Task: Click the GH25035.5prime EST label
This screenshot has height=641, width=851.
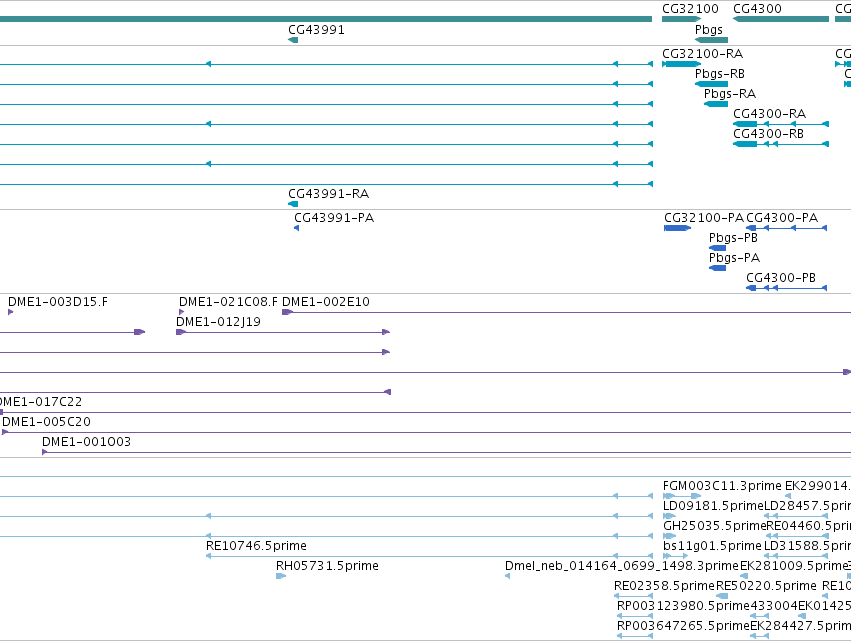Action: point(714,526)
